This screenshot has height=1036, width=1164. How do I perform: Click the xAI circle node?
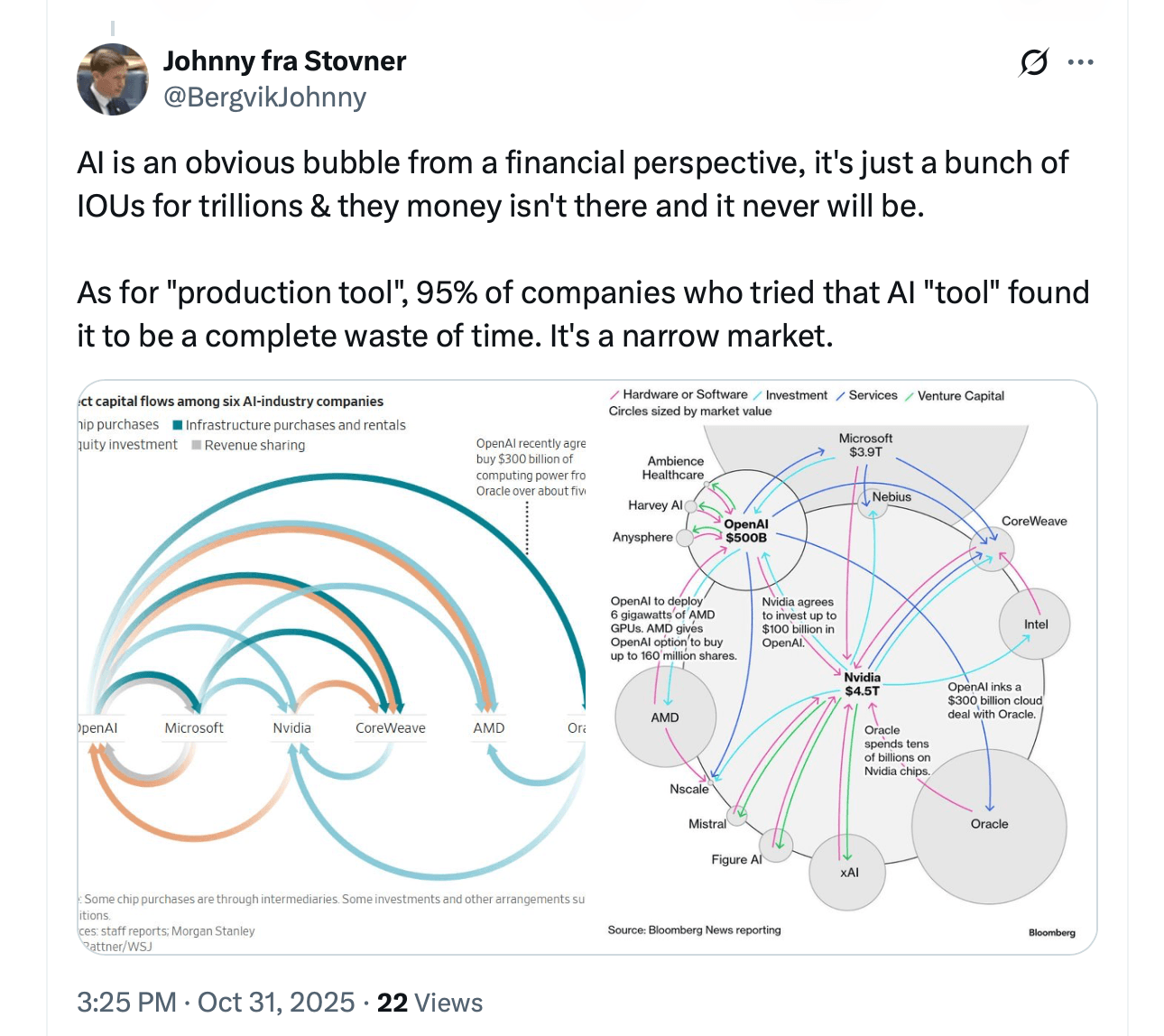848,872
